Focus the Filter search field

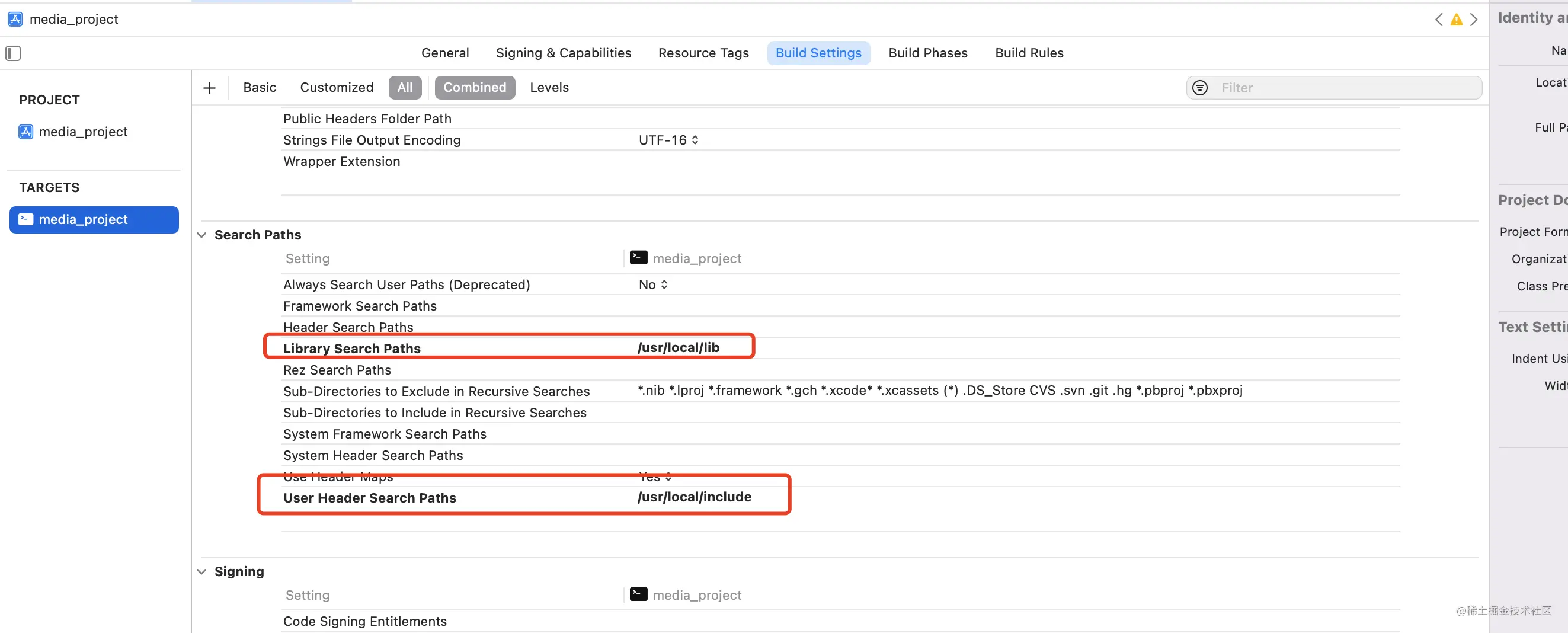pos(1334,88)
